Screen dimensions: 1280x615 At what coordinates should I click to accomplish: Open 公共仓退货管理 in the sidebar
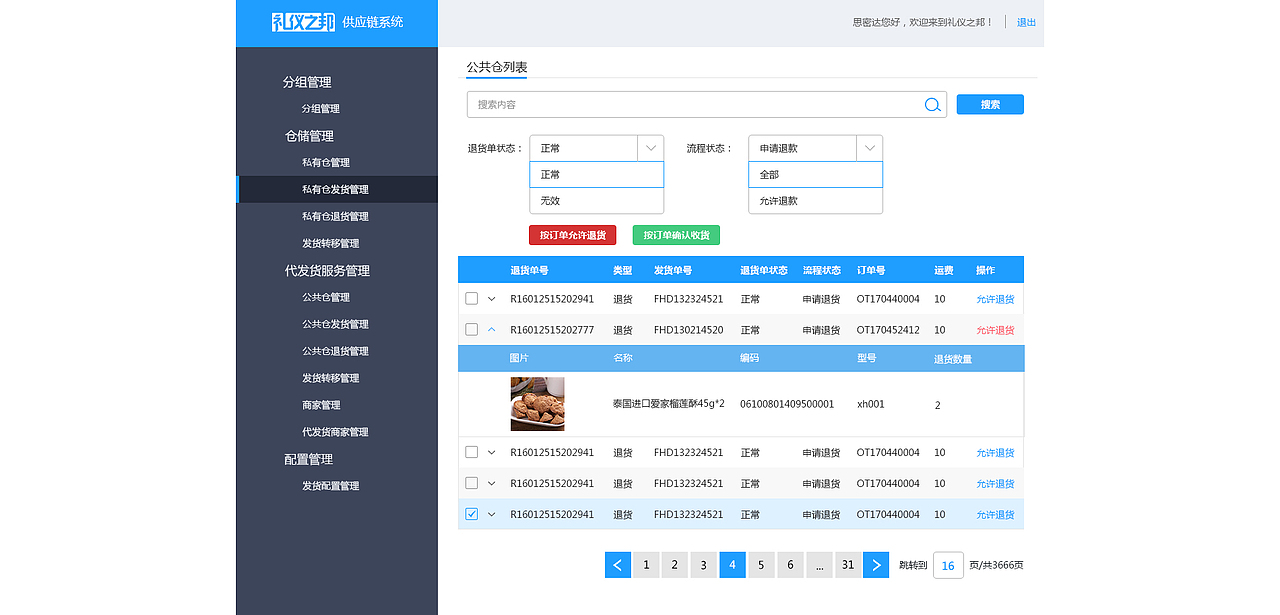click(335, 352)
